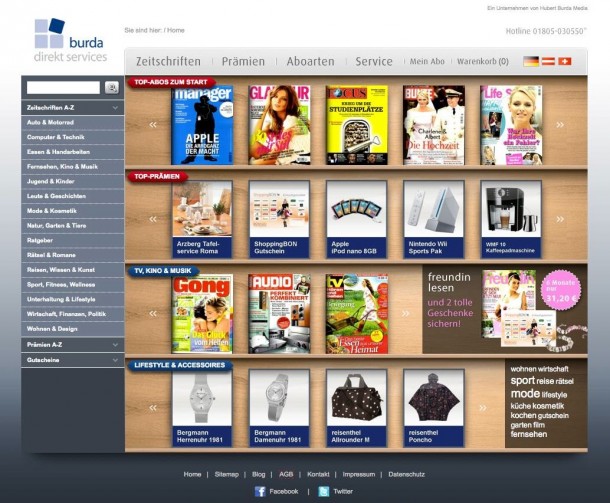Show previous Lifestyle & Accessoires items

(x=153, y=408)
